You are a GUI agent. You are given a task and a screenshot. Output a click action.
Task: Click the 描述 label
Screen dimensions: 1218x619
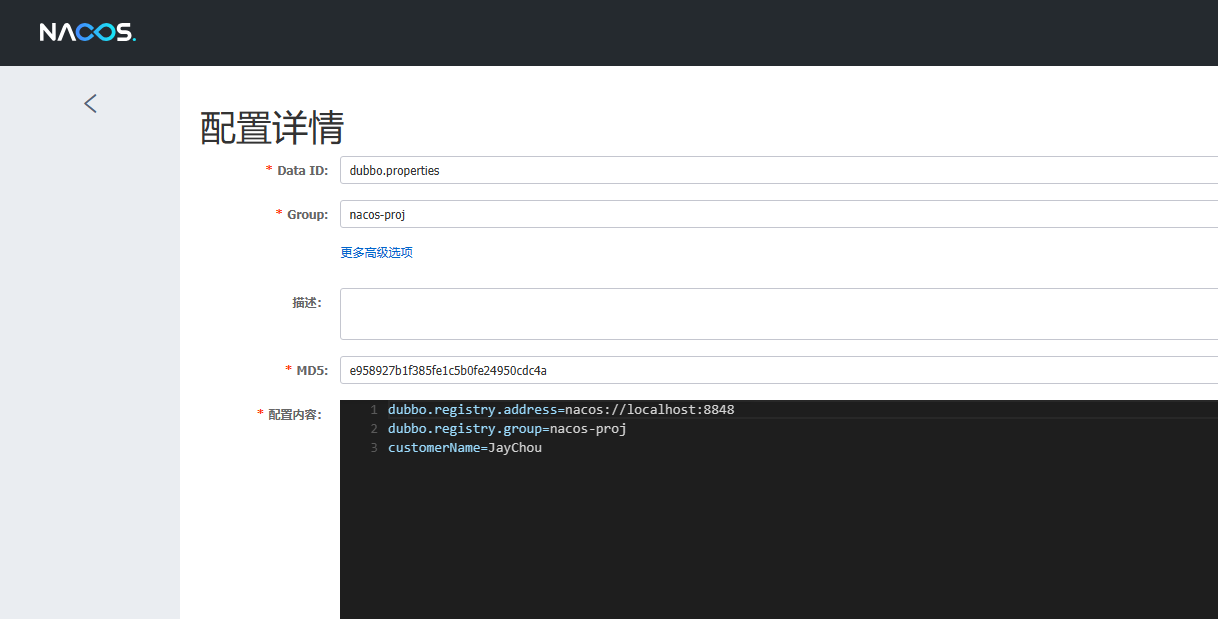(307, 303)
